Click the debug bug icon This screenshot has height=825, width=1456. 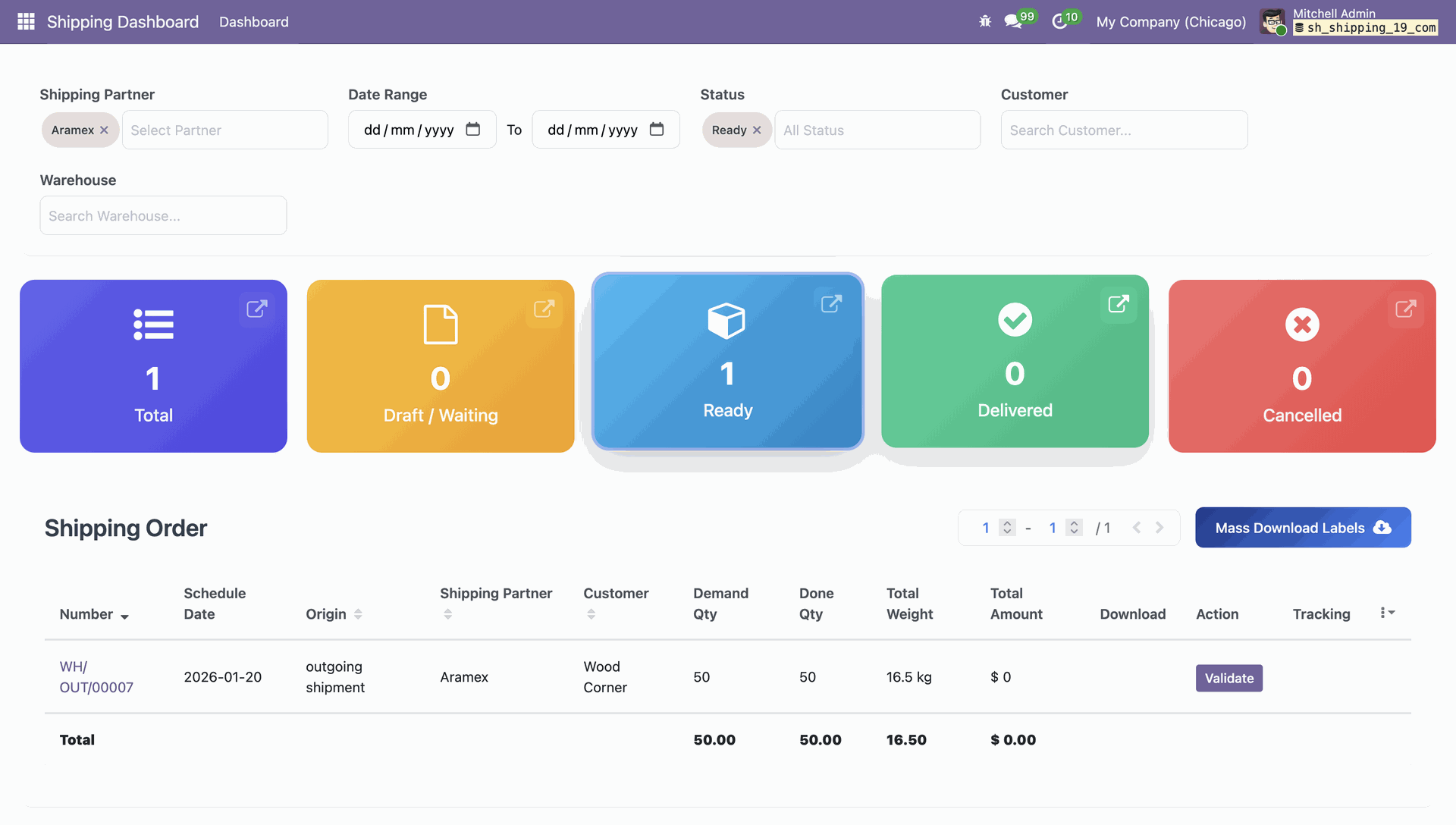point(985,21)
